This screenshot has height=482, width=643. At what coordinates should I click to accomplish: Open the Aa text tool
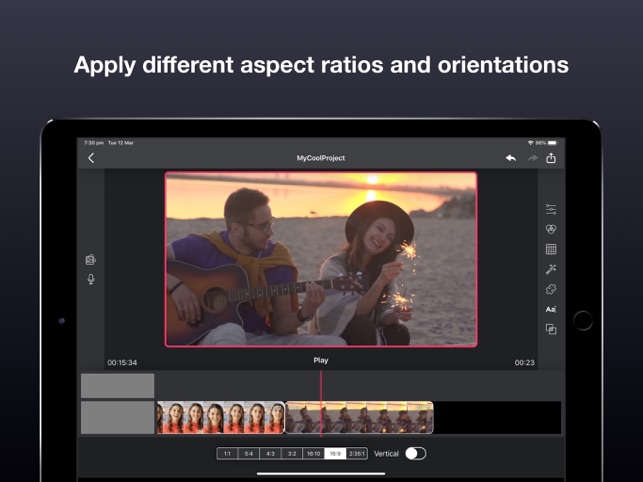551,309
